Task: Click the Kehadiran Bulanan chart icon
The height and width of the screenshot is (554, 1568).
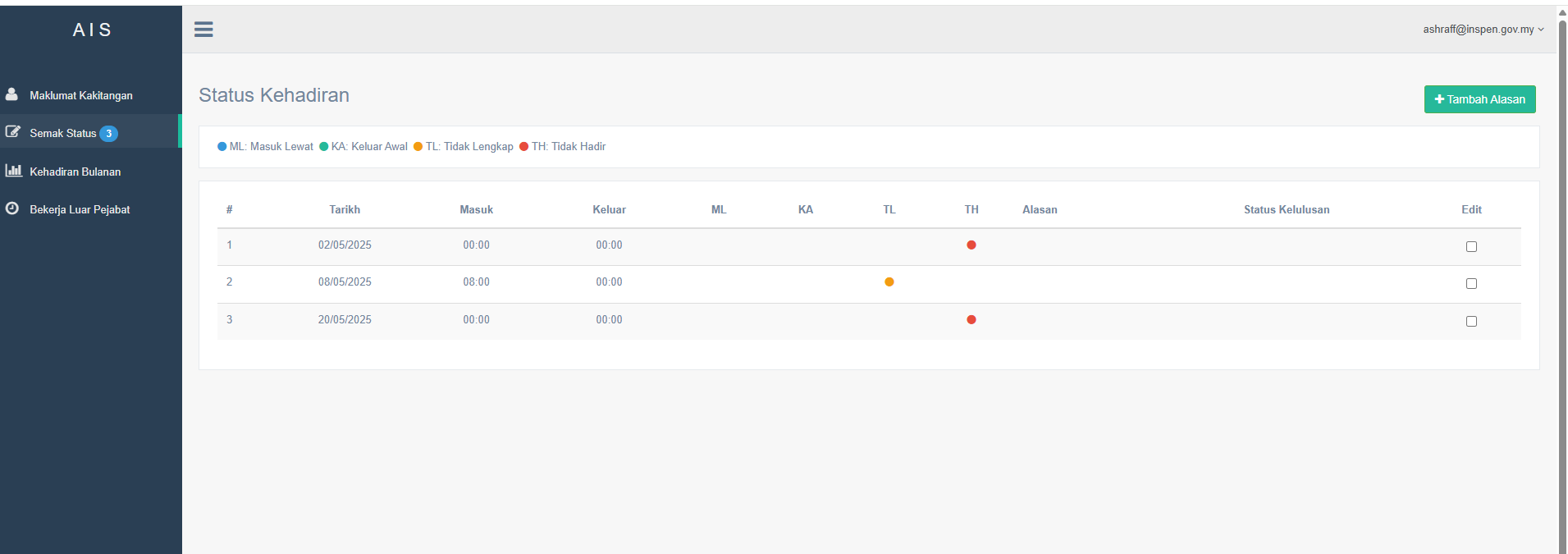Action: 13,171
